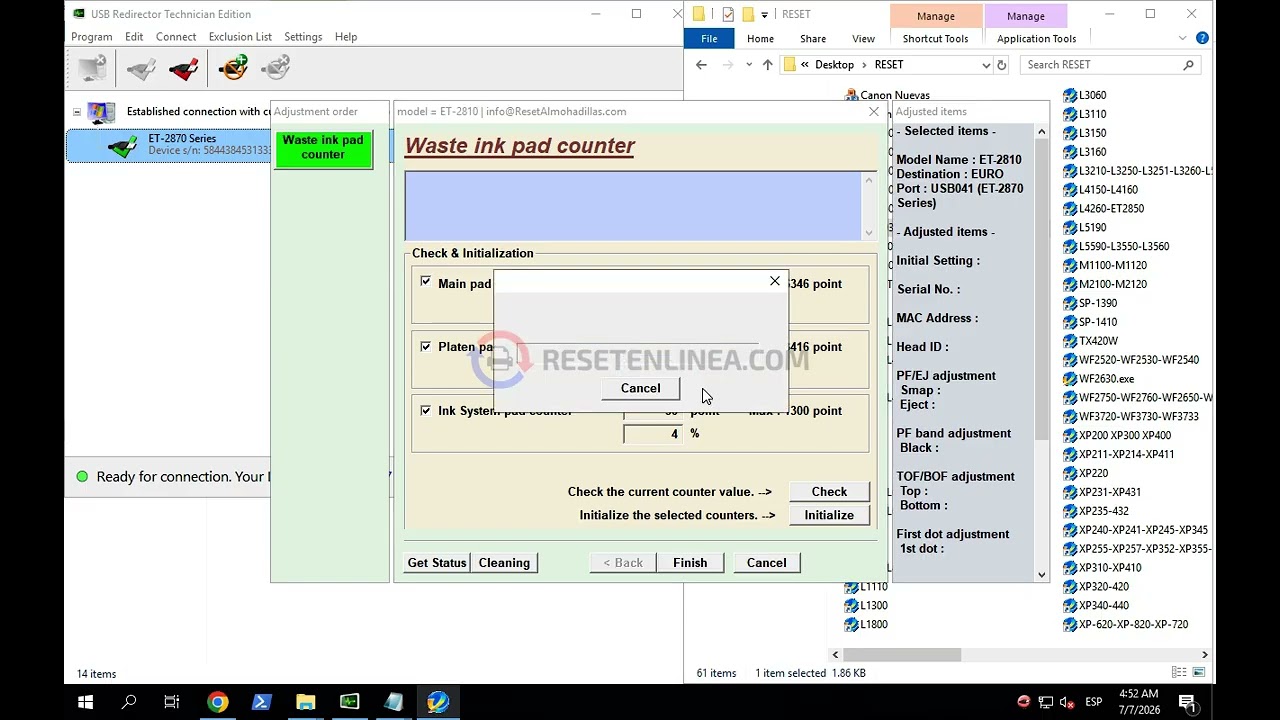
Task: Switch to the Share ribbon tab
Action: [x=813, y=39]
